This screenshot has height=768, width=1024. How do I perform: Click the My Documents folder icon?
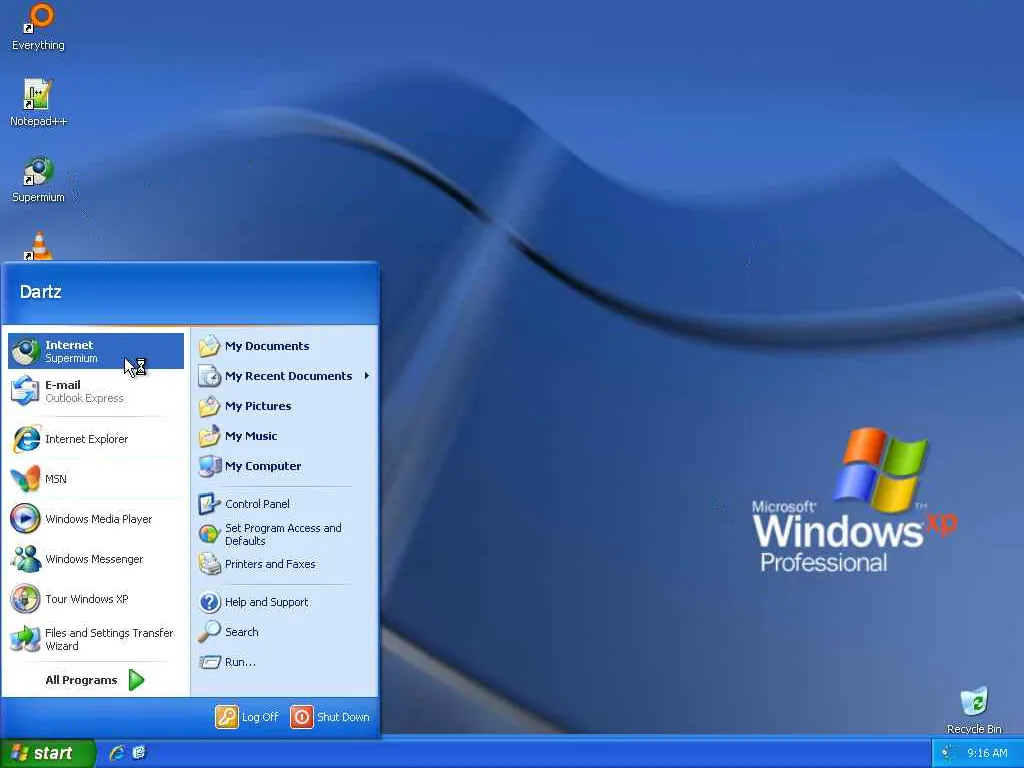click(x=210, y=345)
